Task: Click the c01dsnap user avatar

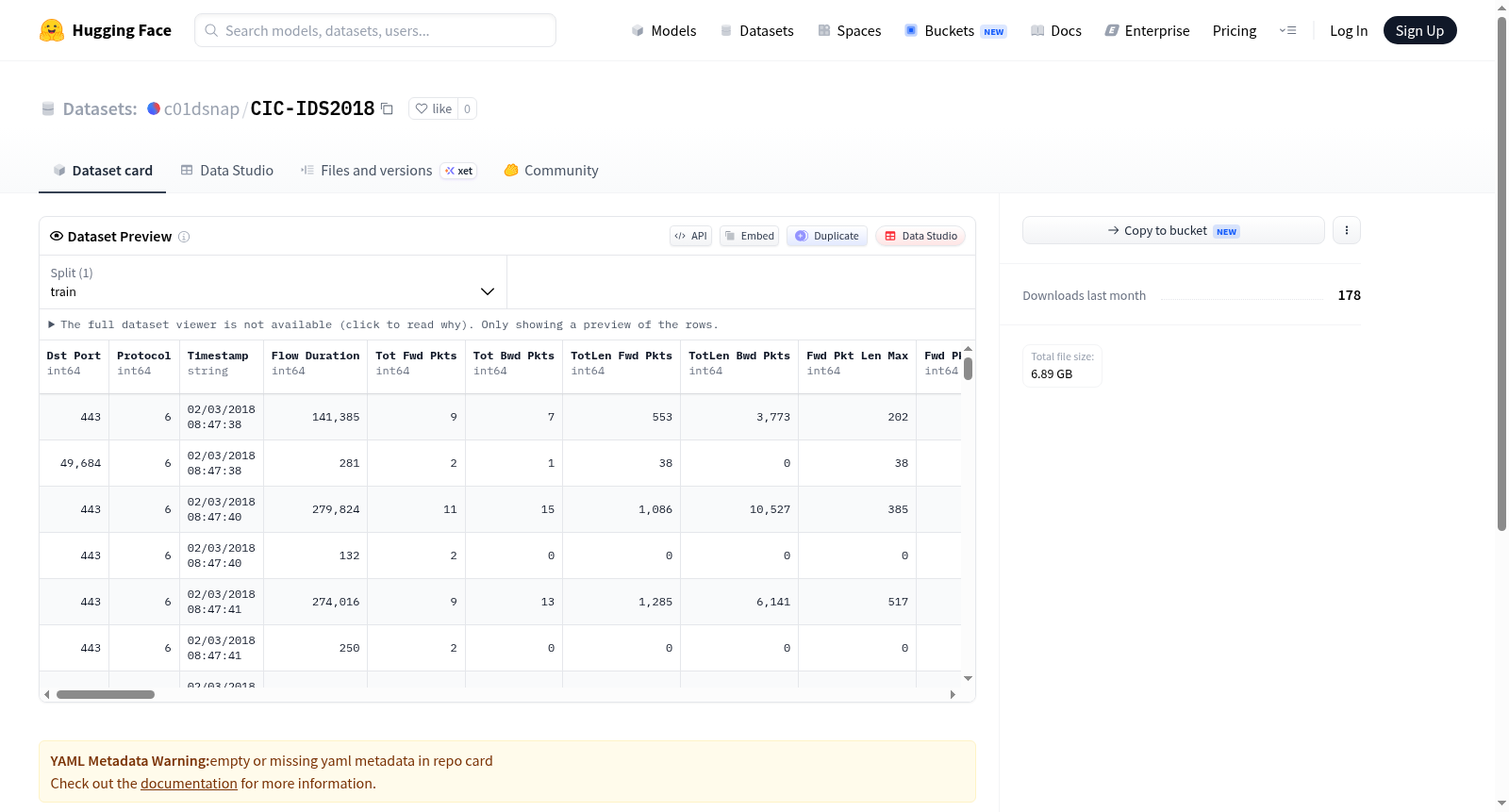Action: pos(154,108)
